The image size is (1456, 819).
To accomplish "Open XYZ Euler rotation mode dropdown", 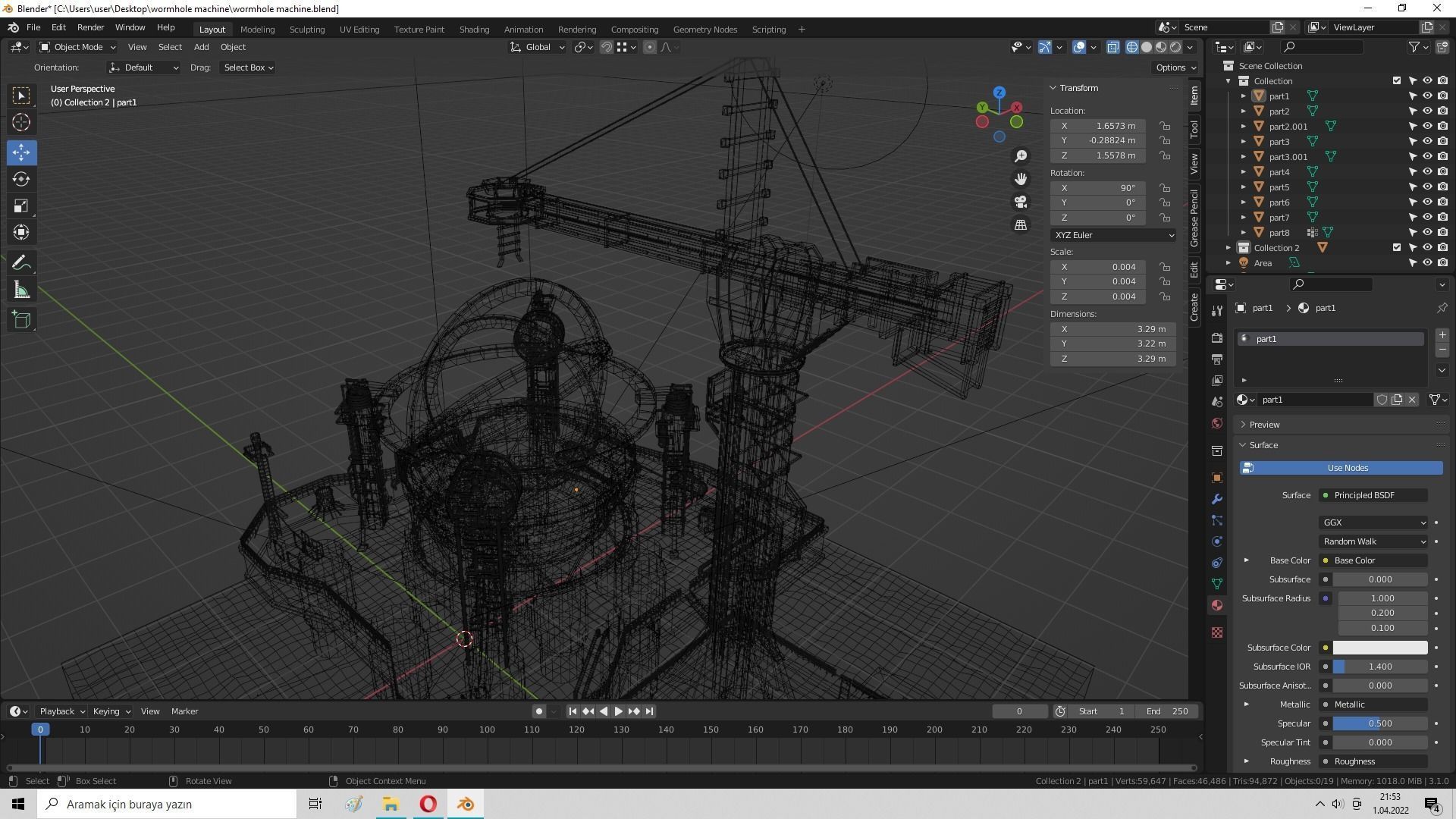I will (x=1113, y=235).
